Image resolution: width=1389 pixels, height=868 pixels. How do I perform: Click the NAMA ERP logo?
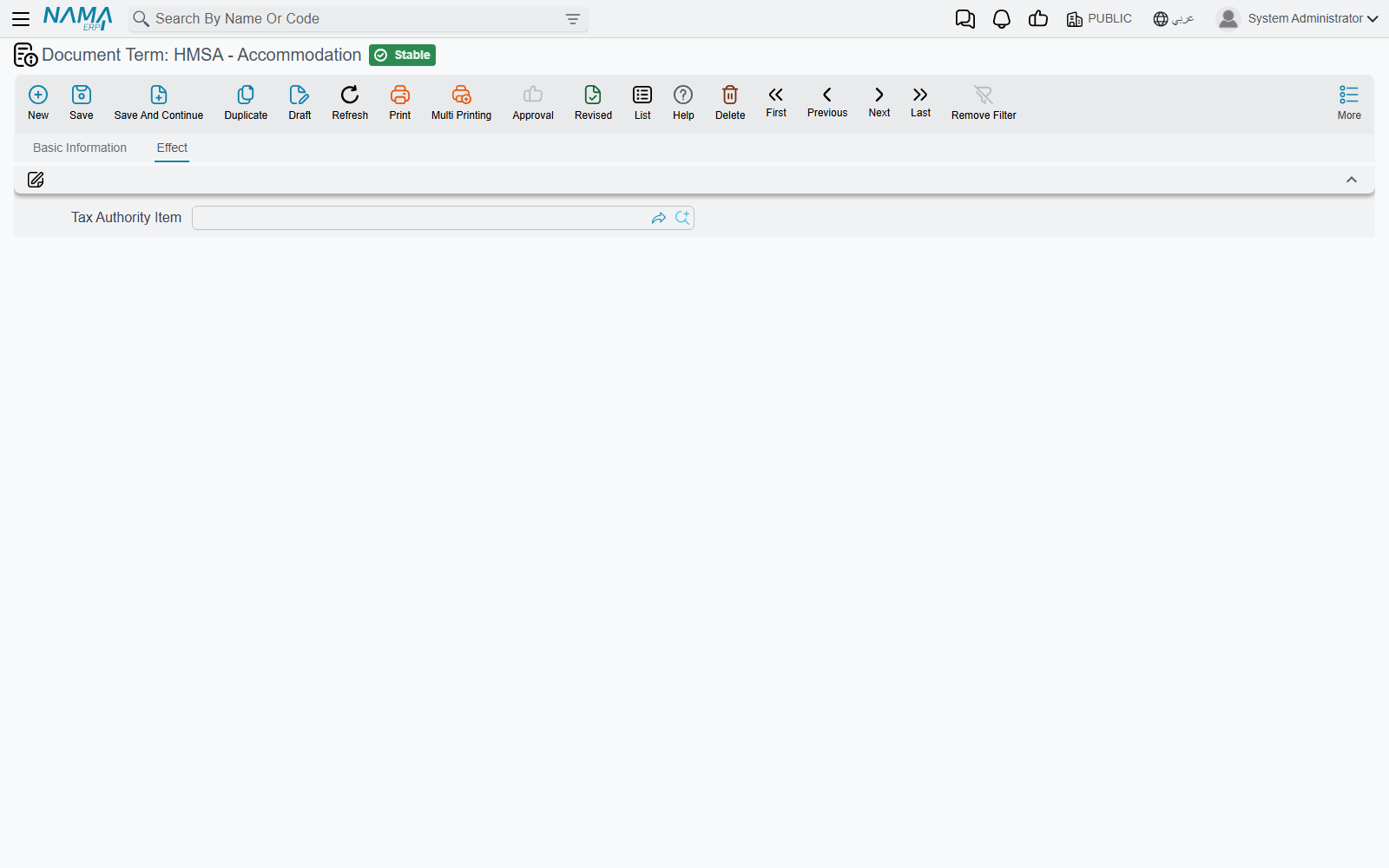point(78,18)
